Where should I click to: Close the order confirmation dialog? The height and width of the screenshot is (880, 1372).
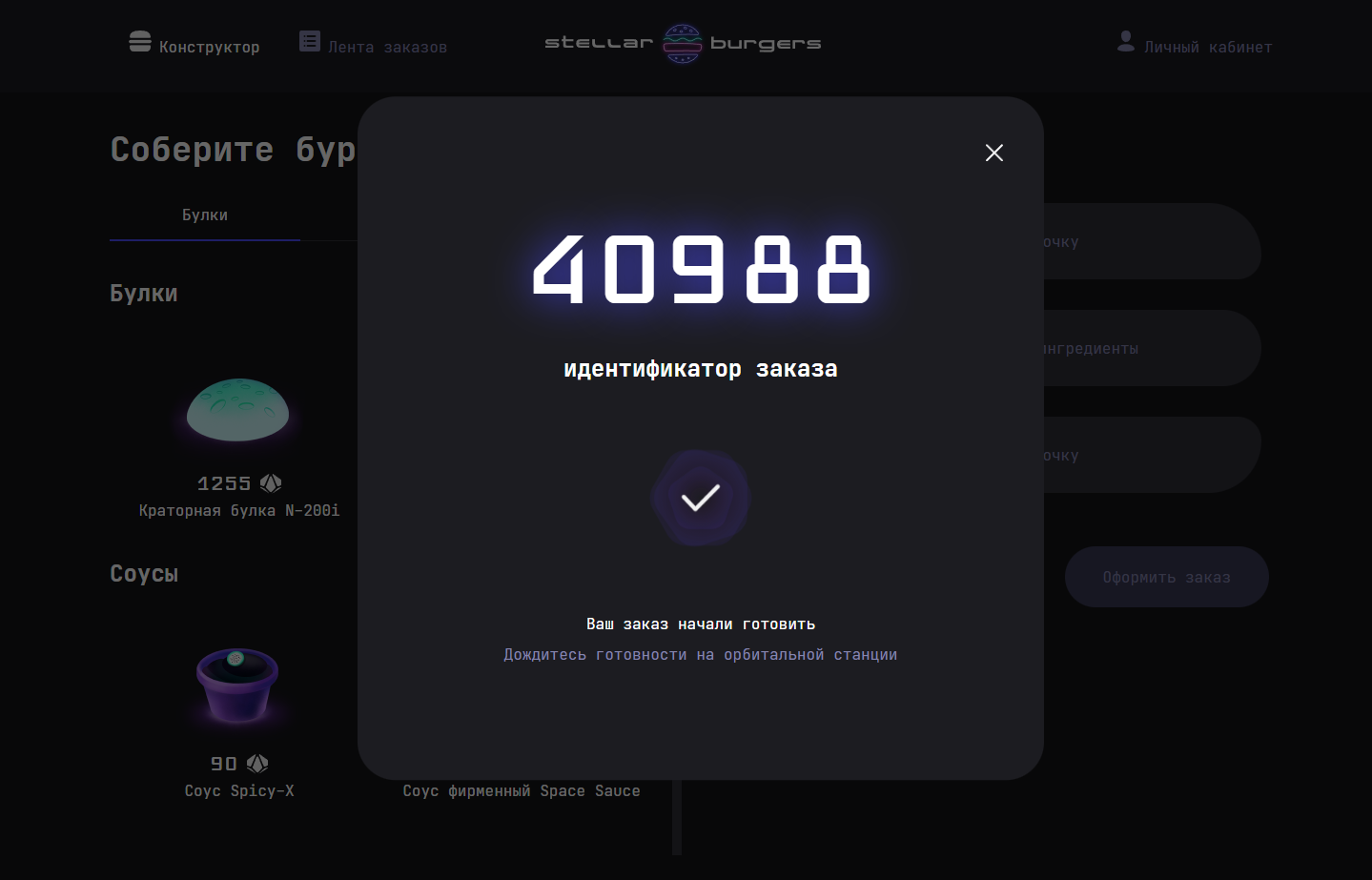pyautogui.click(x=993, y=153)
